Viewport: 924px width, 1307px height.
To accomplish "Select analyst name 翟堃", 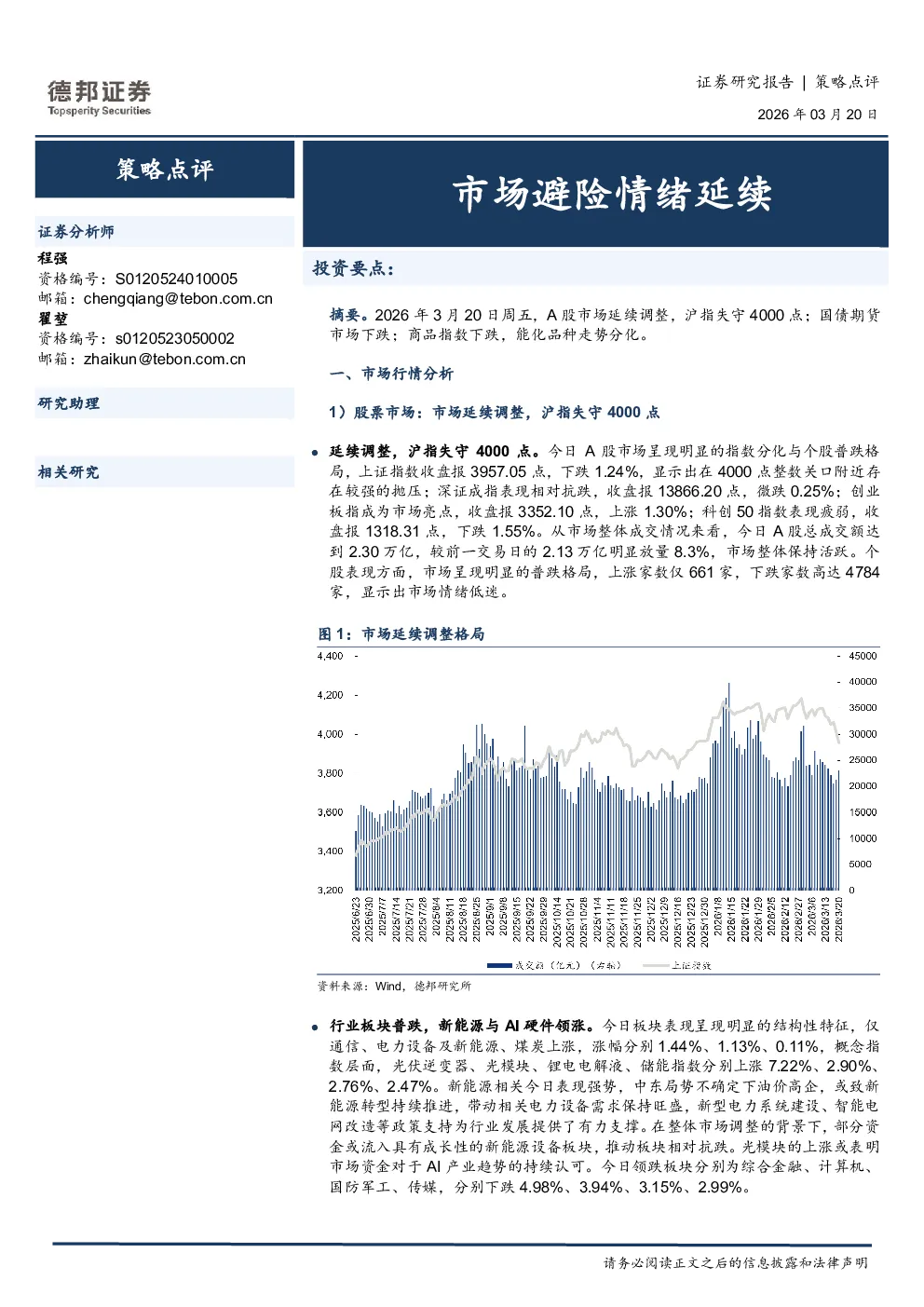I will [x=53, y=319].
